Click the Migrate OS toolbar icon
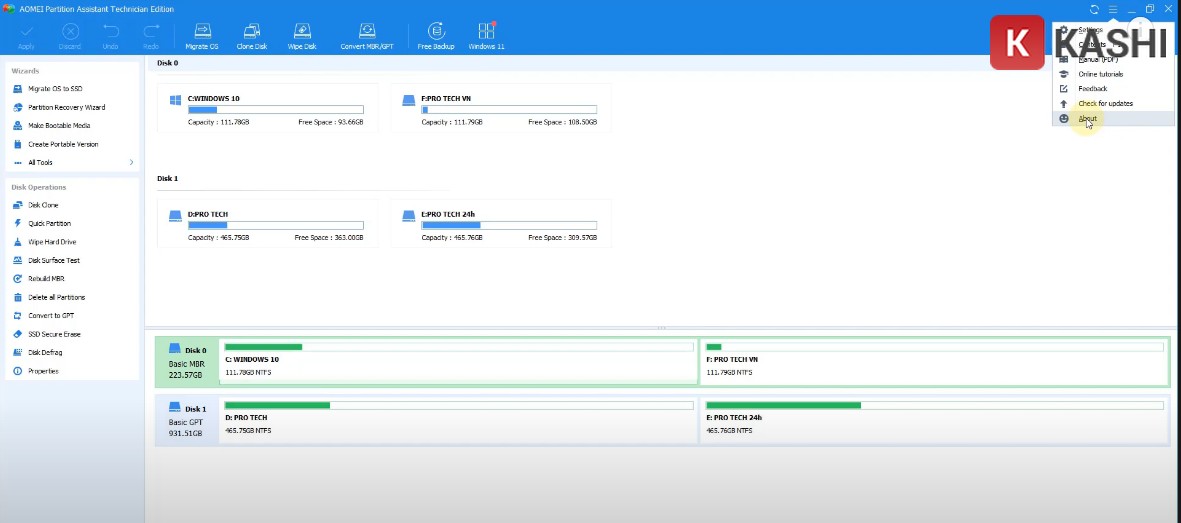1181x523 pixels. point(201,35)
